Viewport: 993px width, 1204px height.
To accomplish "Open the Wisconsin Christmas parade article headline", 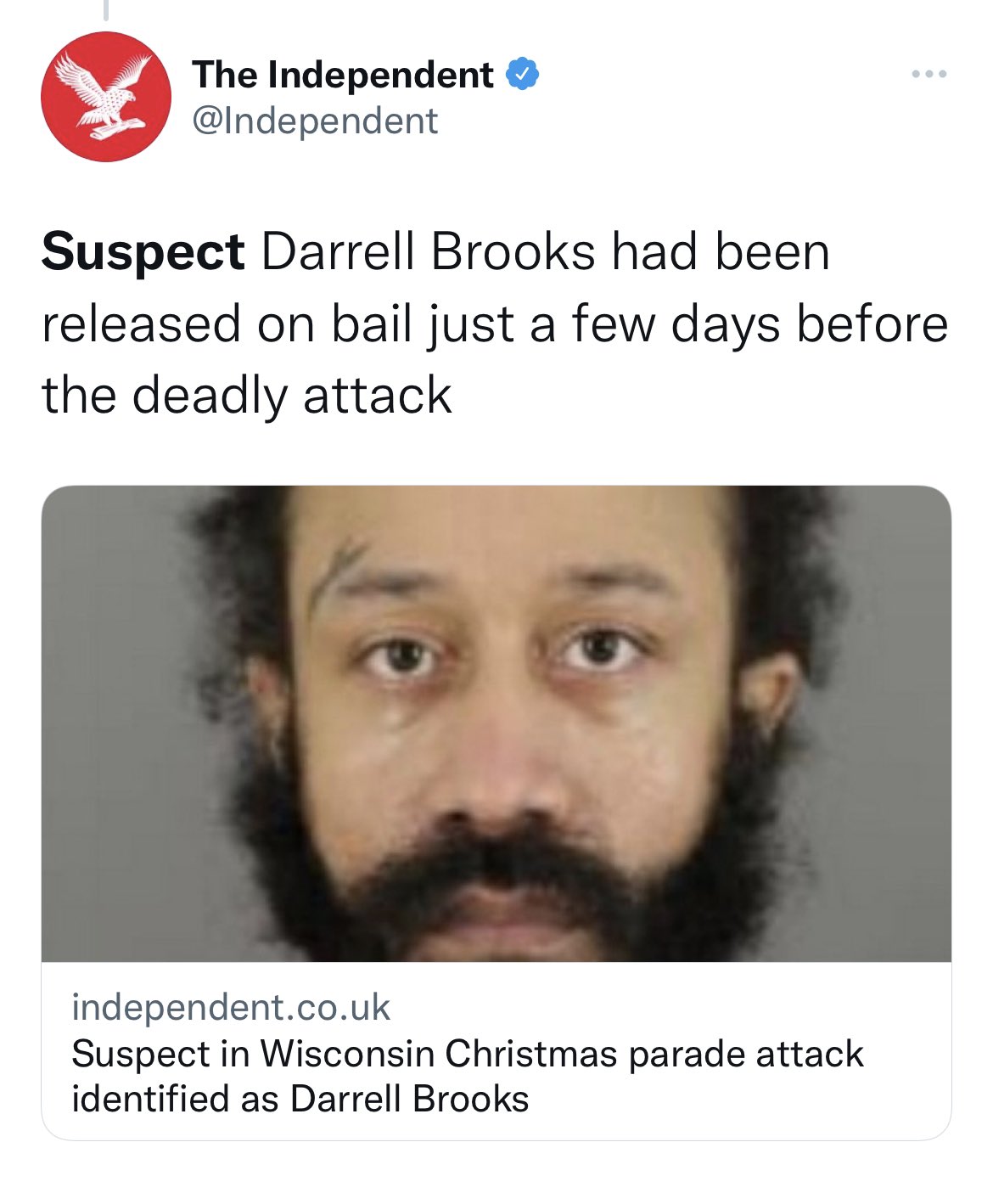I will click(468, 1076).
